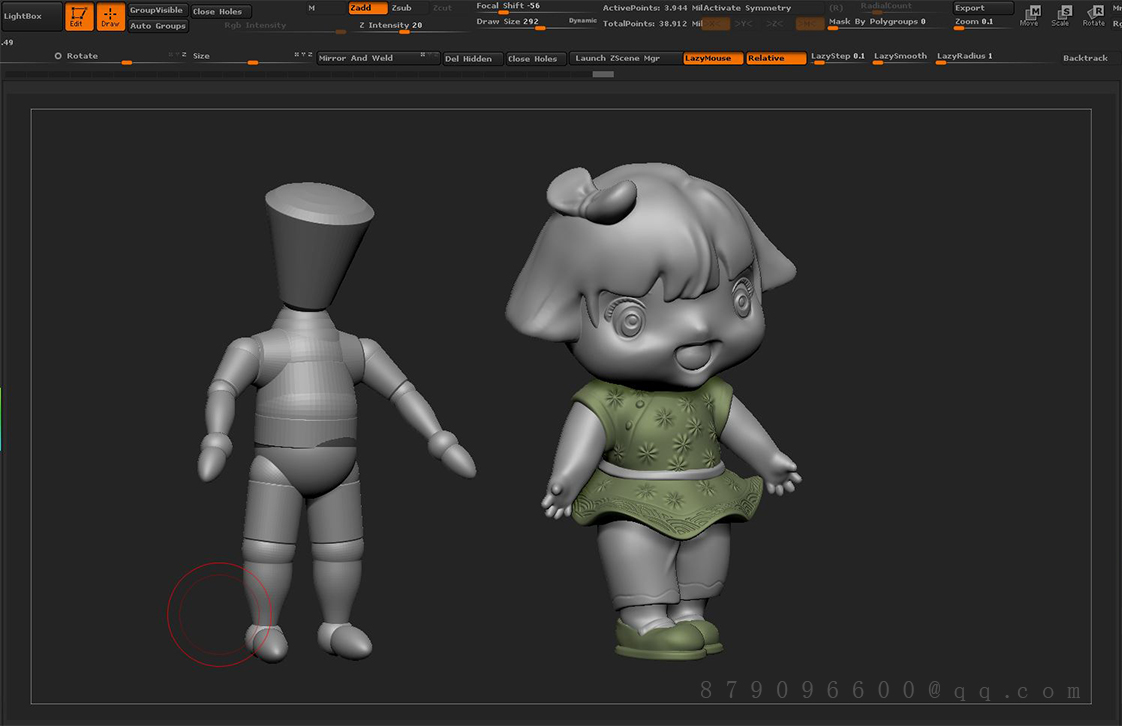Toggle Relative LazyMouse option
The width and height of the screenshot is (1122, 726).
775,58
